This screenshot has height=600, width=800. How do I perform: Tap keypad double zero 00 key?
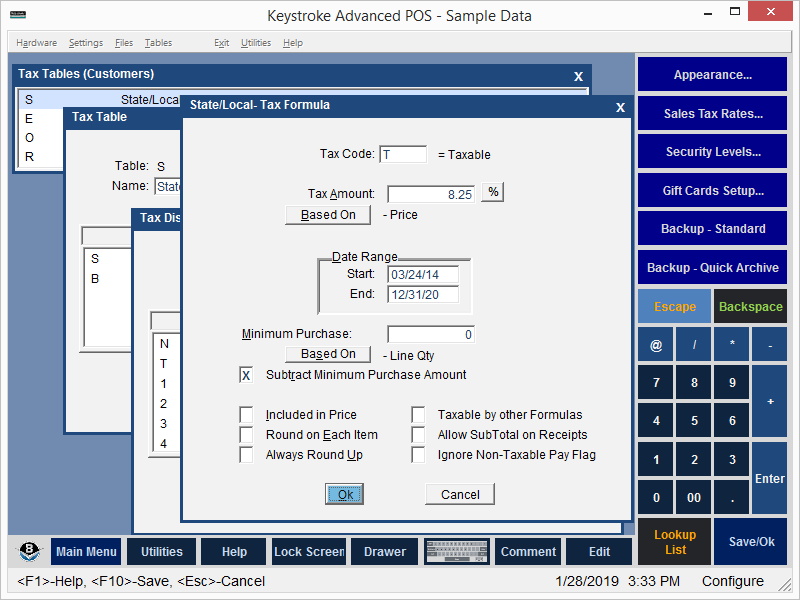tap(694, 497)
